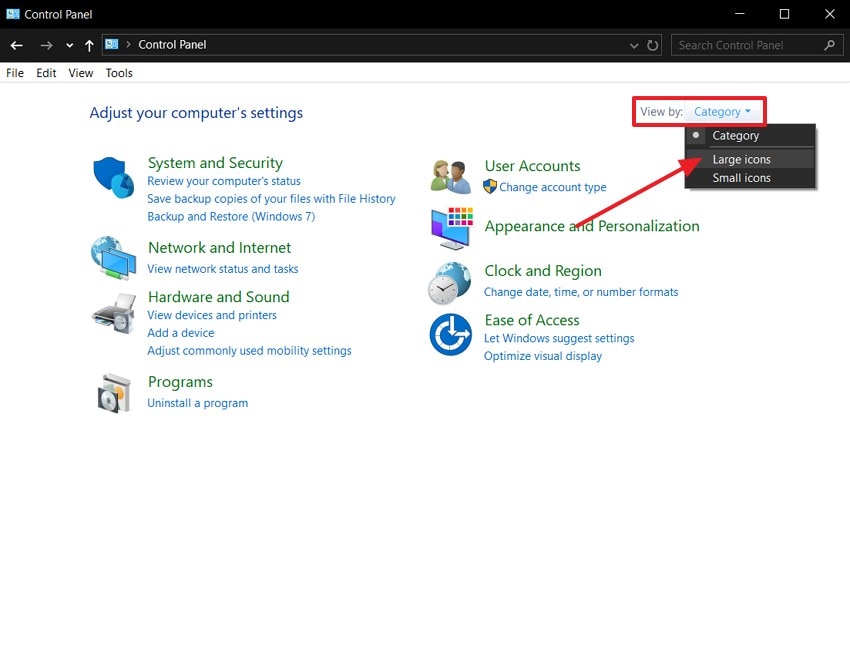The width and height of the screenshot is (850, 646).
Task: Click Let Windows suggest settings
Action: (x=559, y=338)
